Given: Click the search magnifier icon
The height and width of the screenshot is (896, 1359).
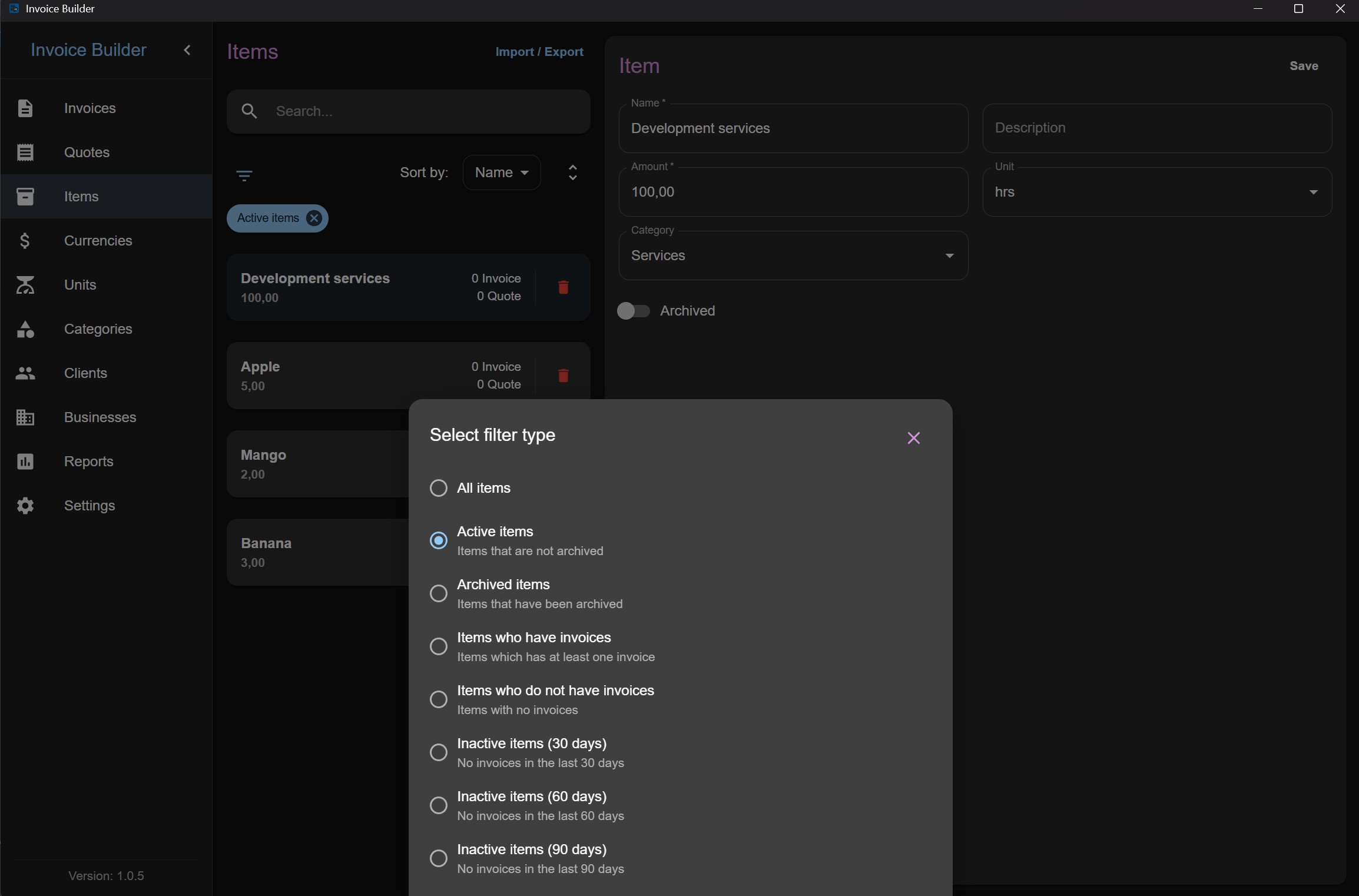Looking at the screenshot, I should (249, 111).
